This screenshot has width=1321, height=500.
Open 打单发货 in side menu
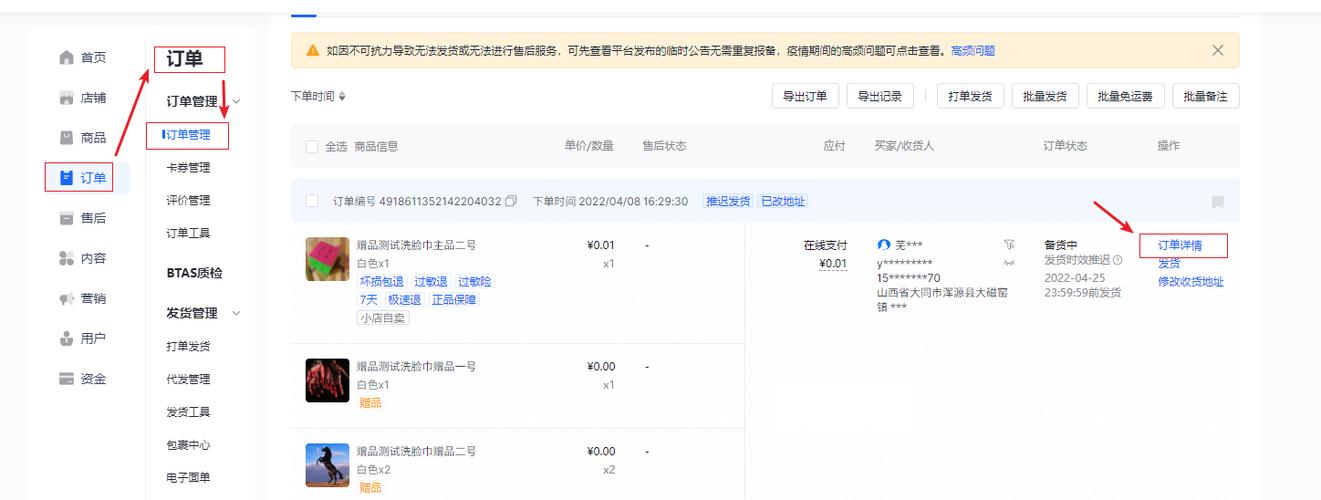188,346
